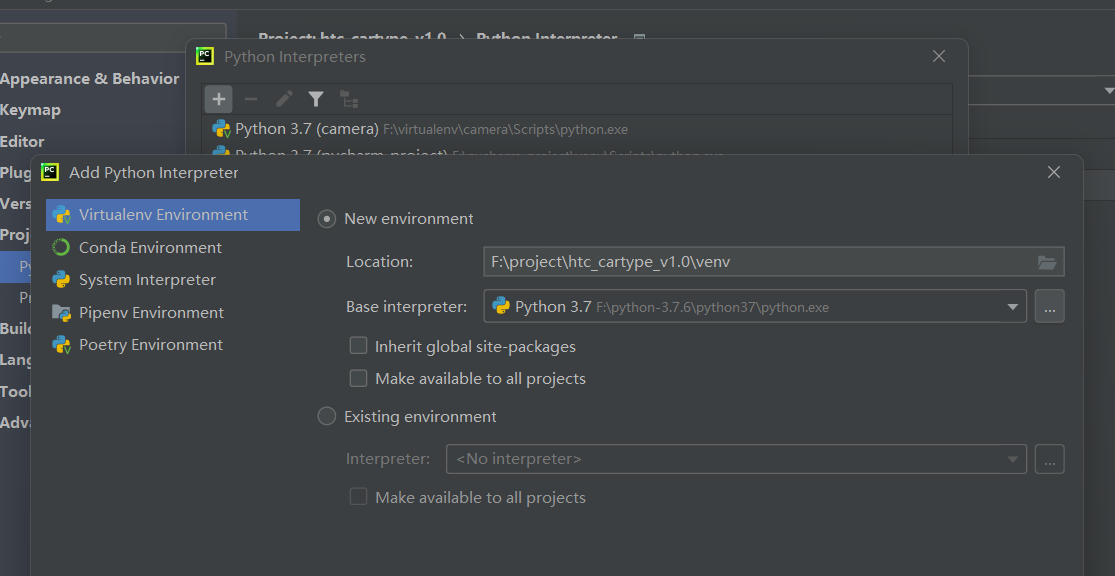1115x576 pixels.
Task: Expand the Appearance & Behavior settings section
Action: [90, 78]
